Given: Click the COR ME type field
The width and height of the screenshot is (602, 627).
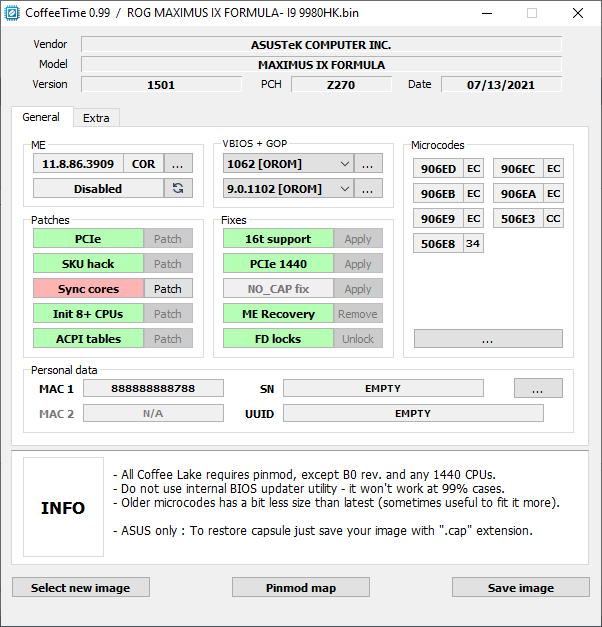Looking at the screenshot, I should click(x=144, y=164).
